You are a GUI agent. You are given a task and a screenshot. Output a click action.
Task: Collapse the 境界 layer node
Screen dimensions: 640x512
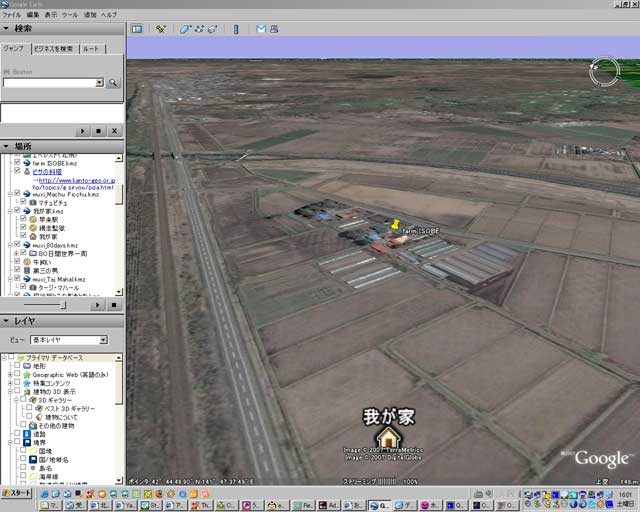pyautogui.click(x=10, y=442)
